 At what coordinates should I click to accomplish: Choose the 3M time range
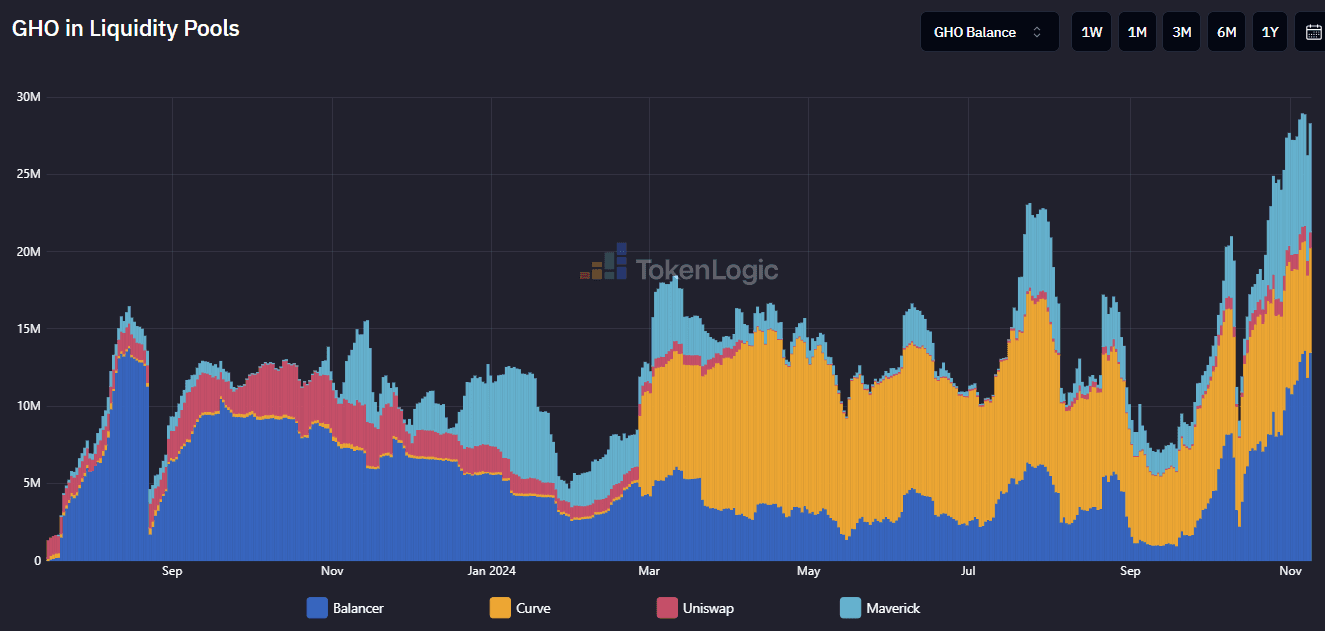pos(1181,32)
